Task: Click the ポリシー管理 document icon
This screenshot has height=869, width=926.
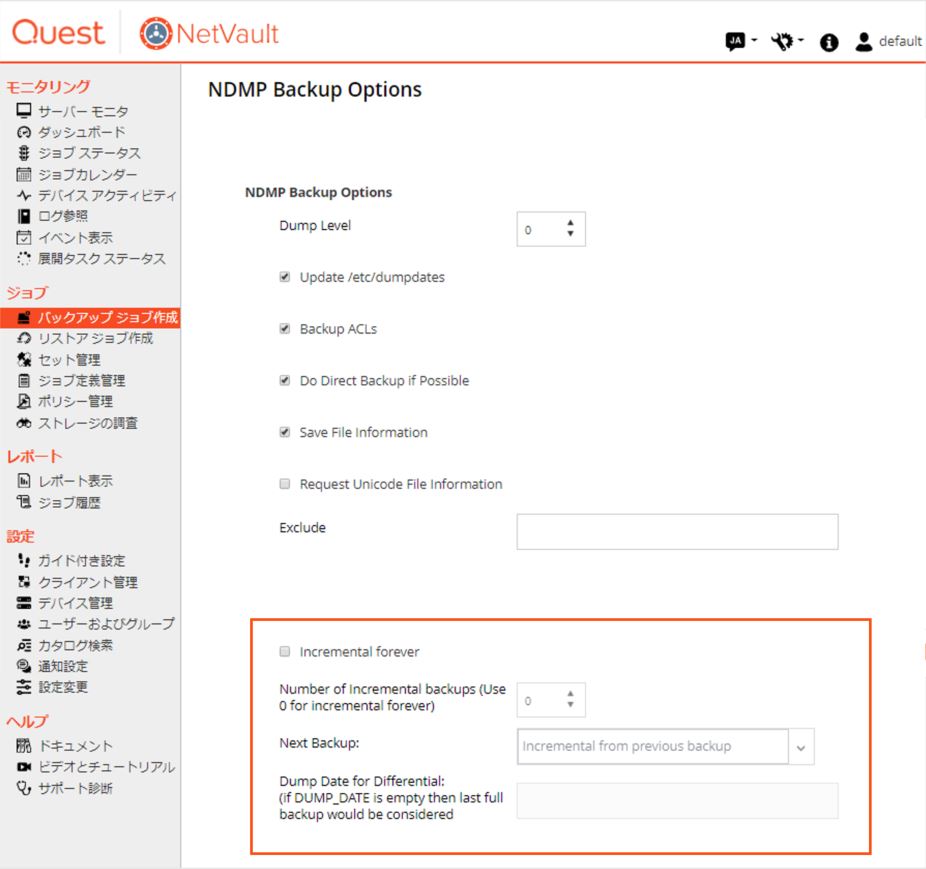Action: click(x=24, y=401)
